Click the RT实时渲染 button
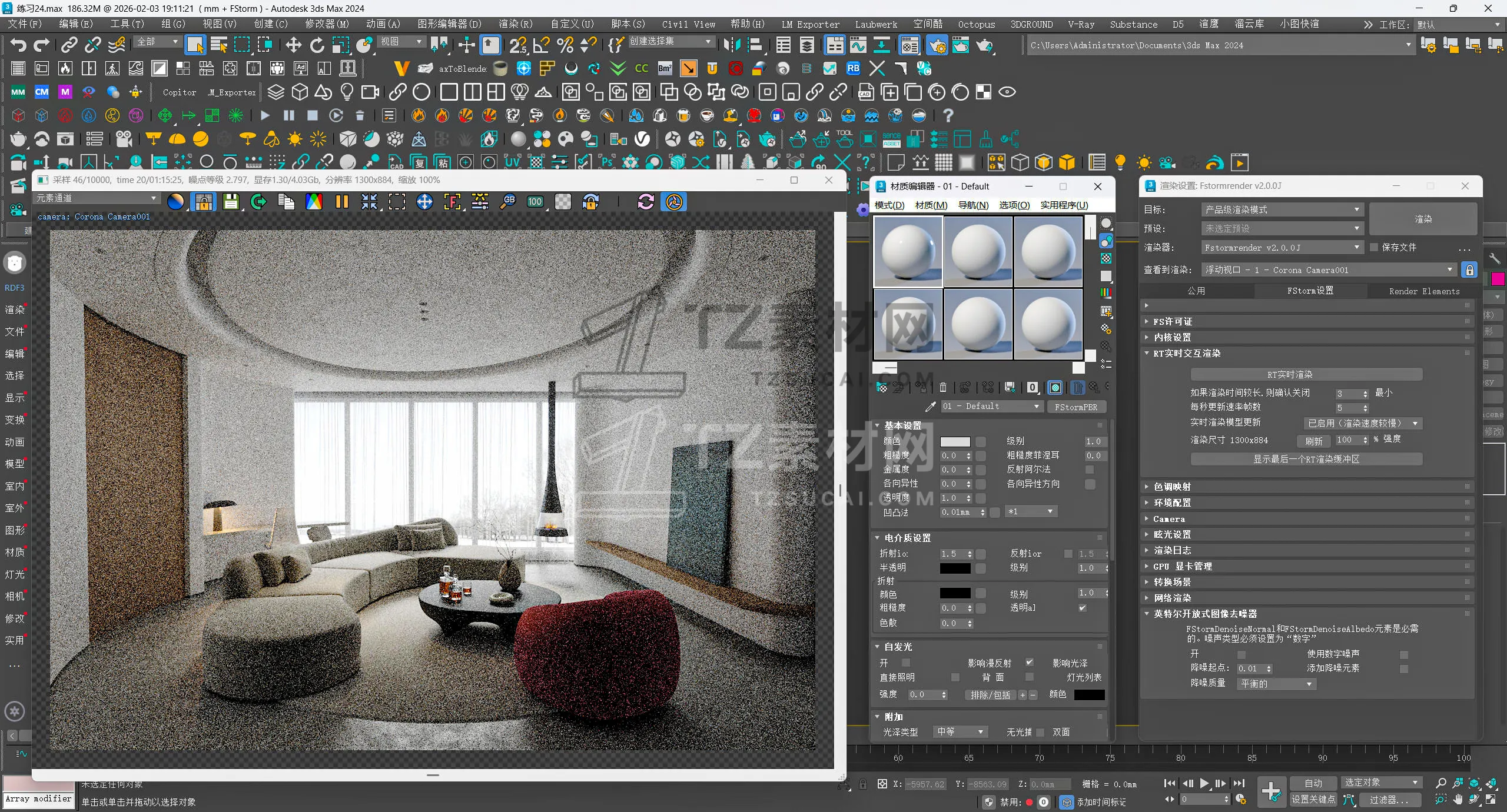This screenshot has height=812, width=1507. pos(1306,374)
